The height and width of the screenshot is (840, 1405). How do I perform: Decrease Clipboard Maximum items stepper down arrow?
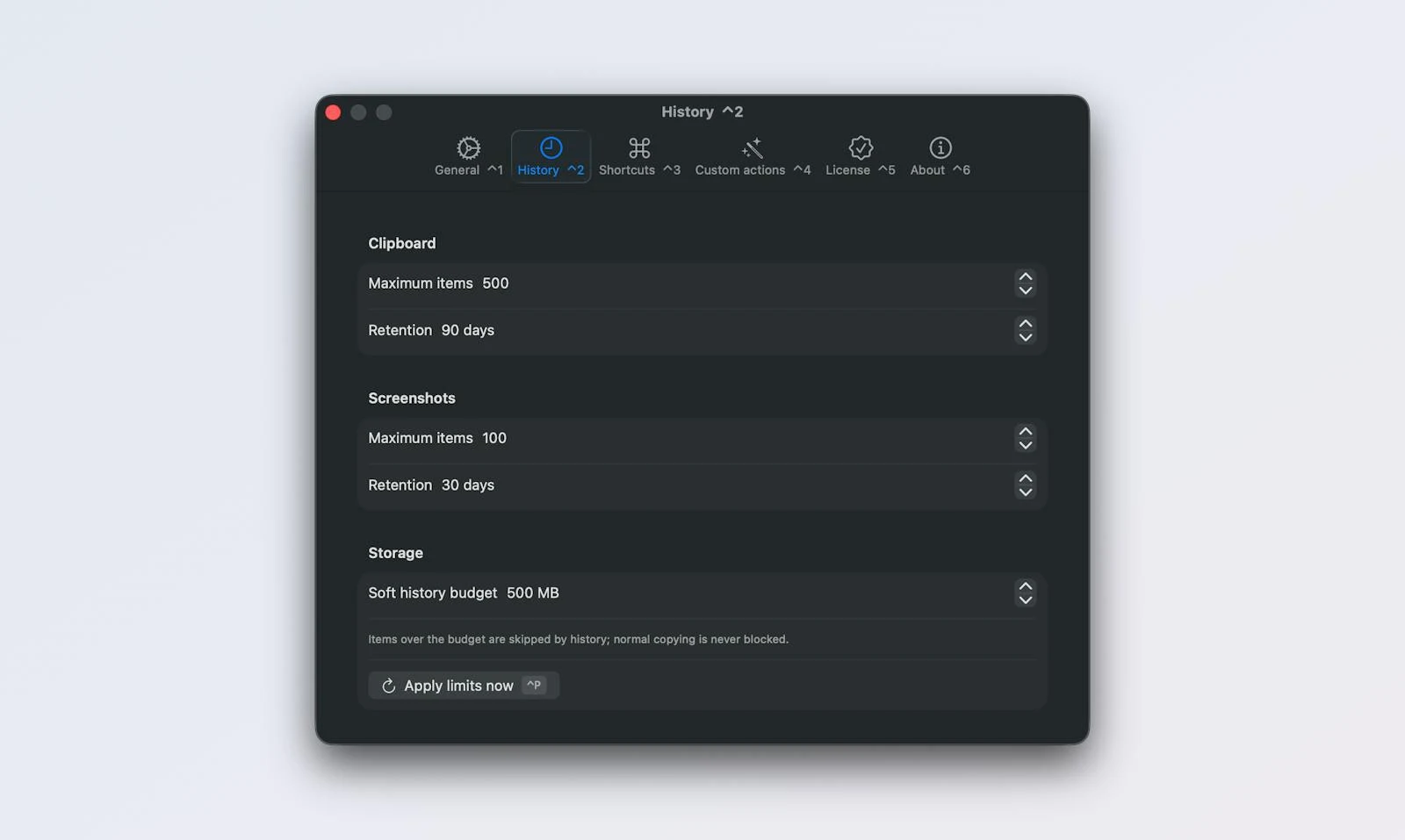[x=1025, y=291]
